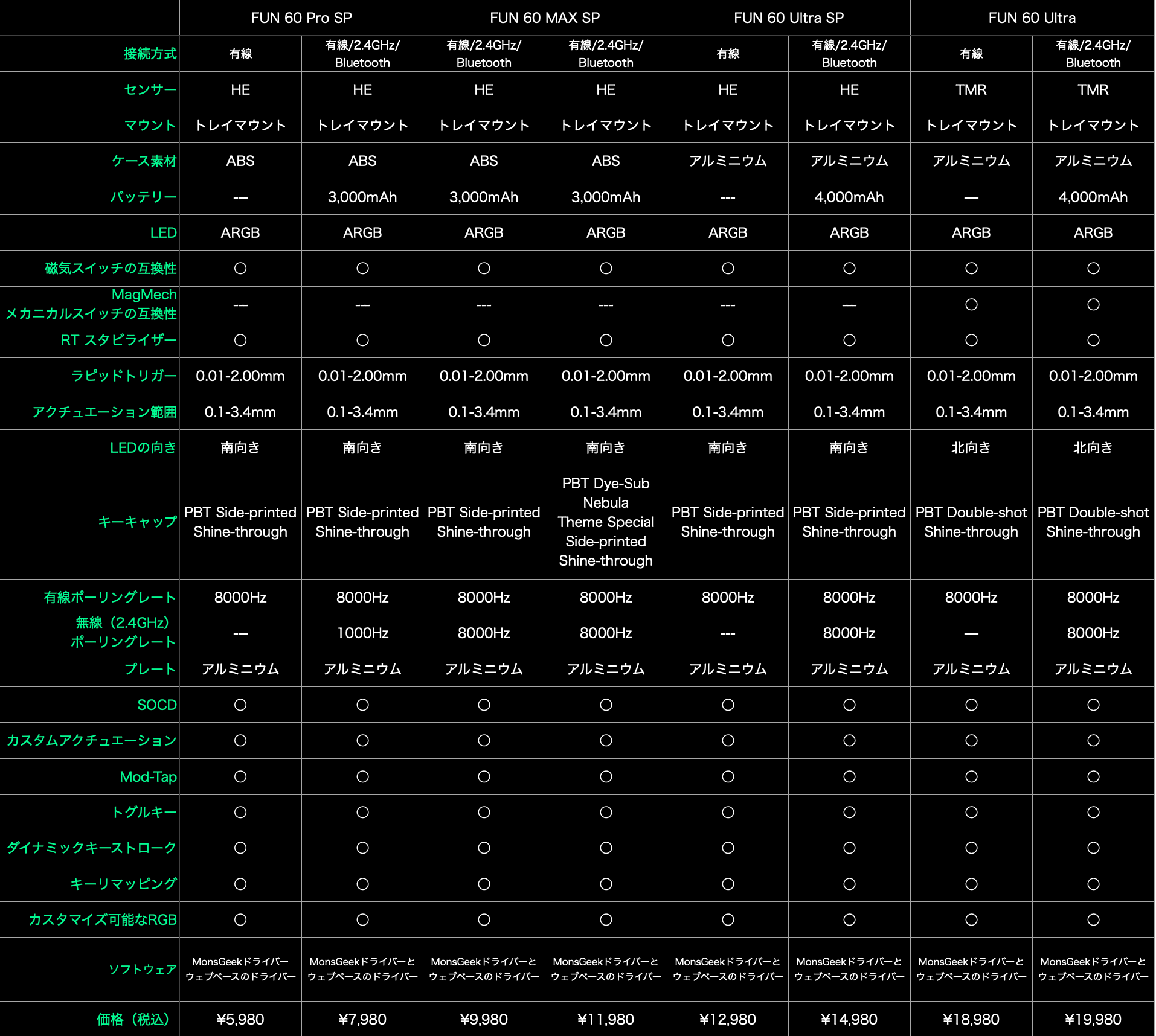Click the ケース素材 row label
The height and width of the screenshot is (1036, 1156).
click(x=144, y=161)
